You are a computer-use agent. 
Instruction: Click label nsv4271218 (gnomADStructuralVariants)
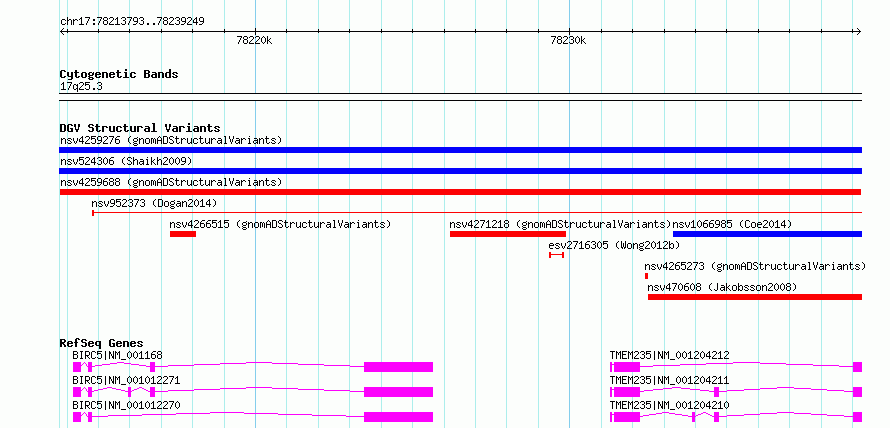pyautogui.click(x=561, y=224)
